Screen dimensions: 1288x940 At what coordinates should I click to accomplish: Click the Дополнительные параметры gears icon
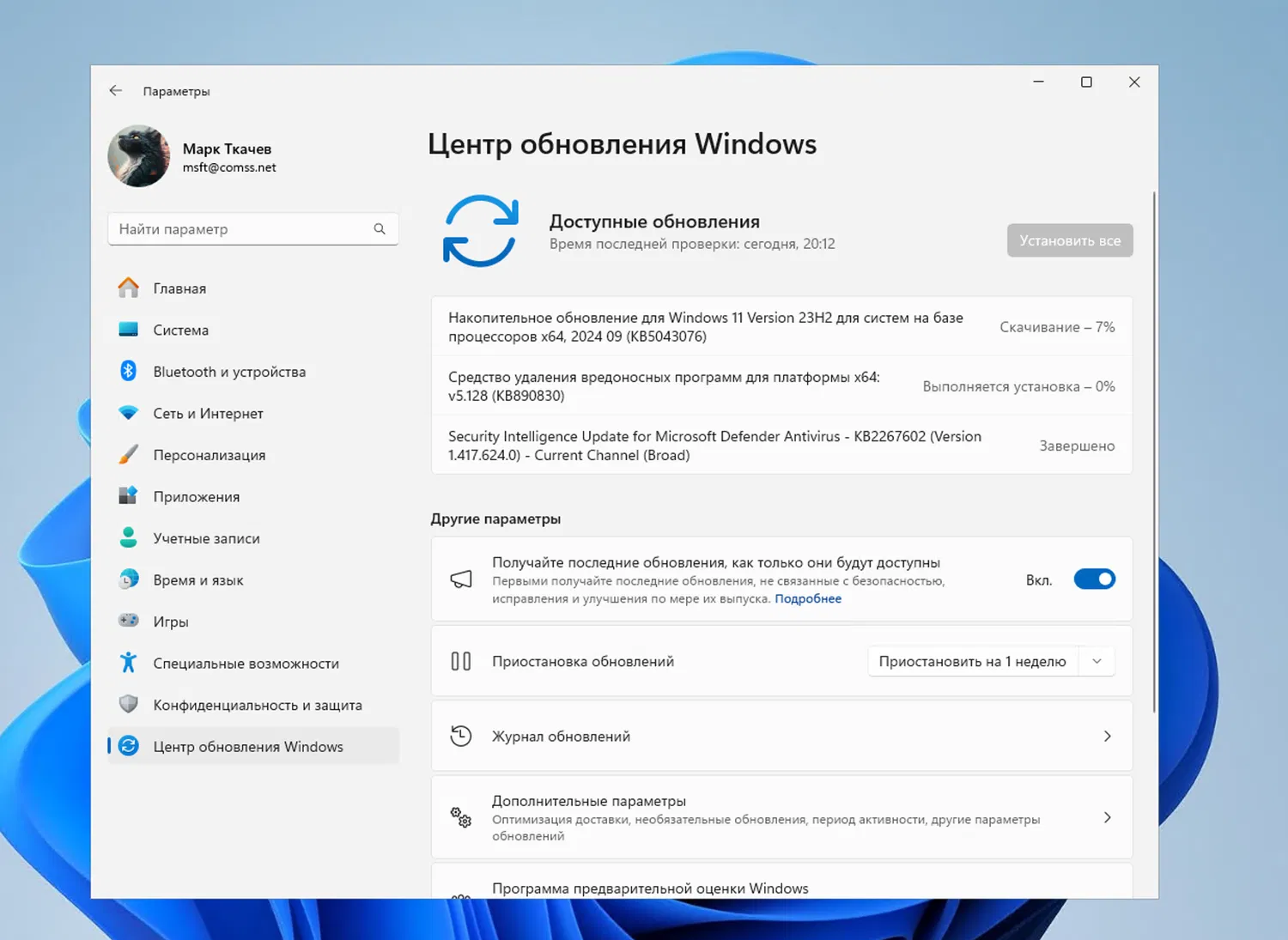tap(461, 817)
